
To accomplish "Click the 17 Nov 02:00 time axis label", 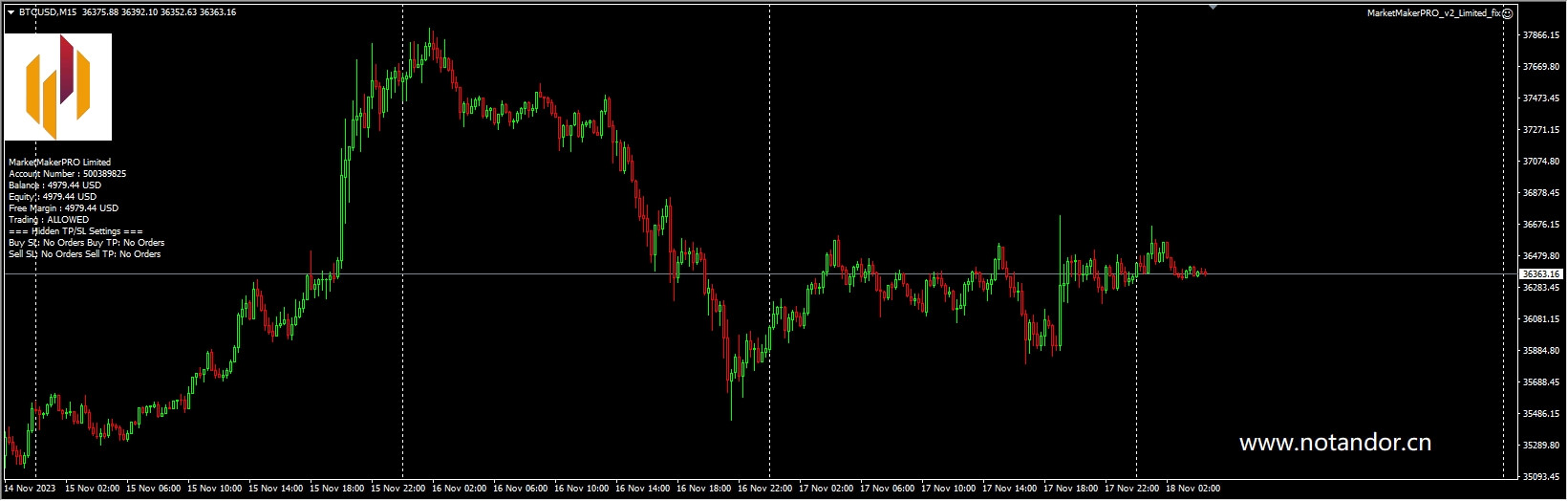I will pyautogui.click(x=827, y=489).
